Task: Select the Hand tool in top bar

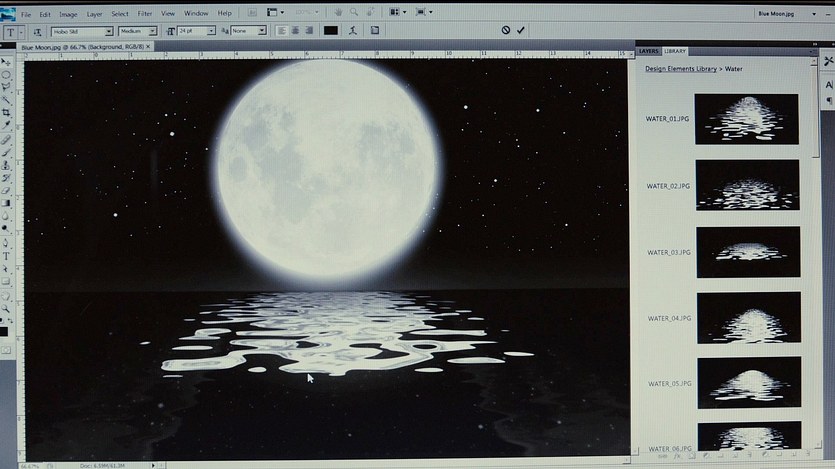Action: (340, 12)
